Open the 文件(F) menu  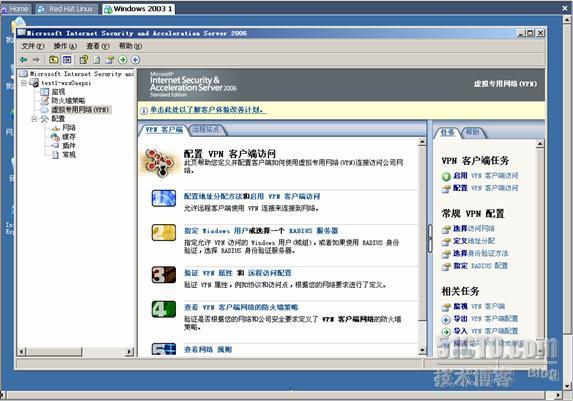(33, 46)
